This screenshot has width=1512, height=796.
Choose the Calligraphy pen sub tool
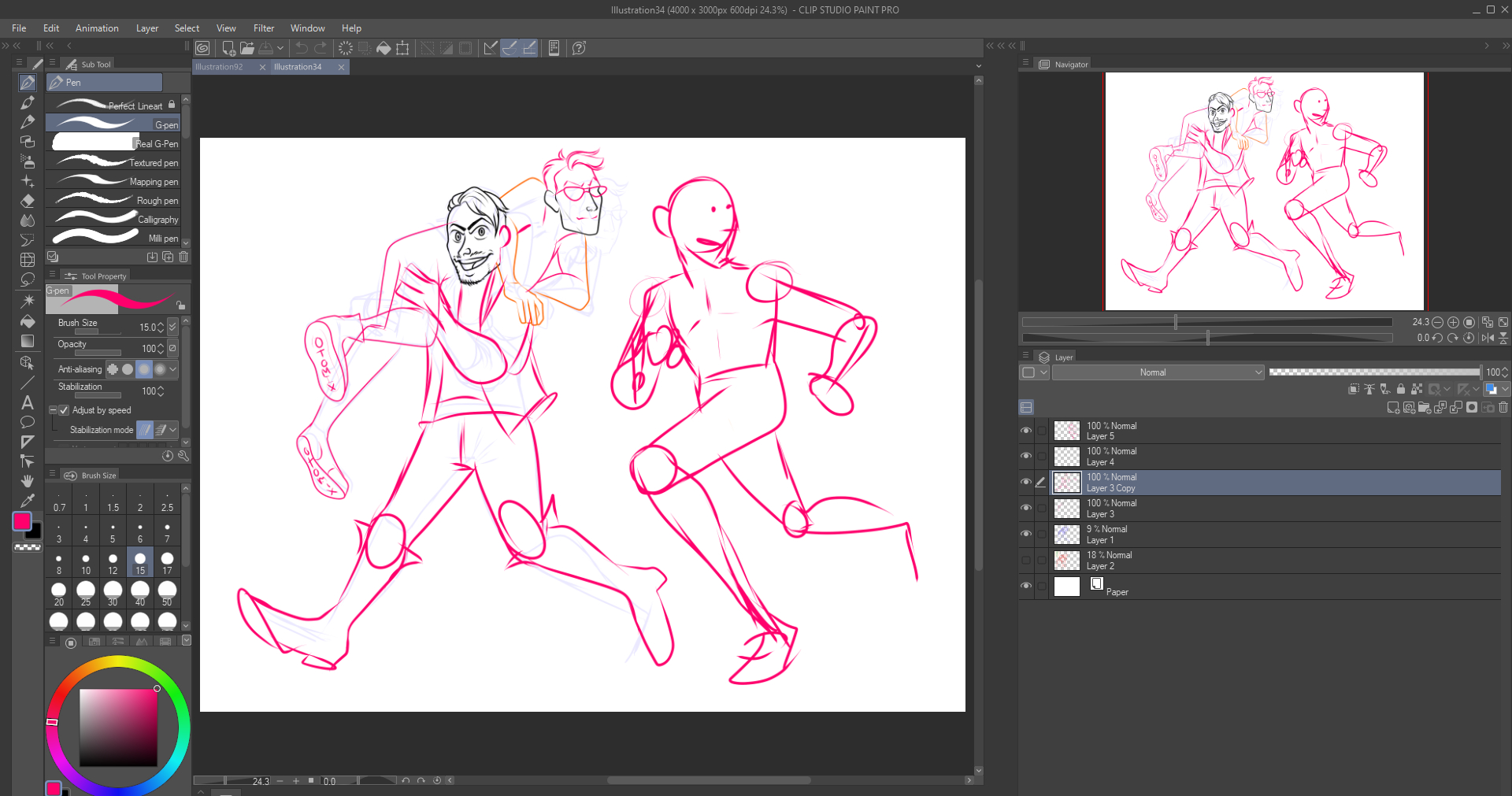coord(114,219)
